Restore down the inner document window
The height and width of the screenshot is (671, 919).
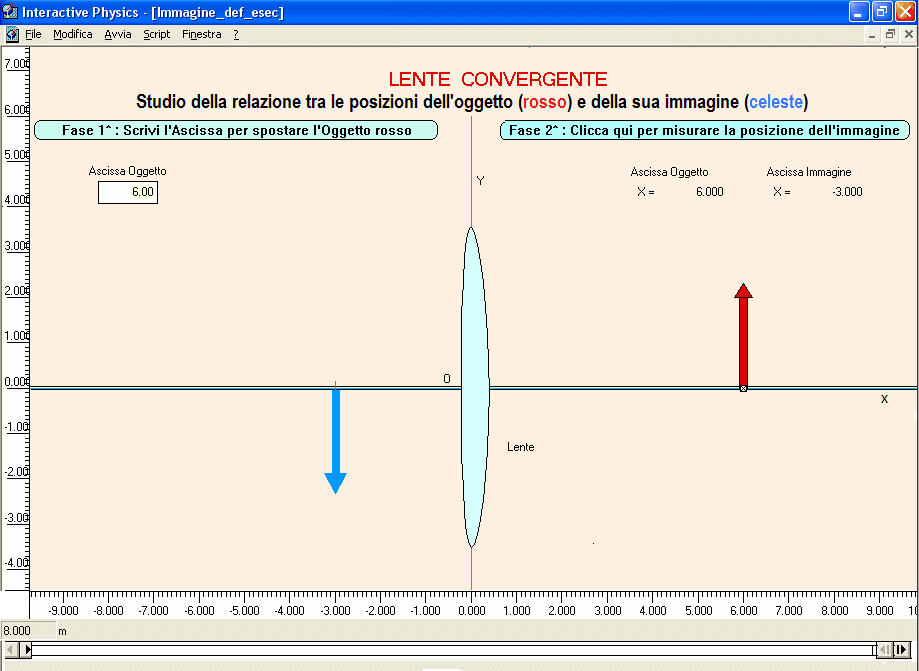(889, 34)
